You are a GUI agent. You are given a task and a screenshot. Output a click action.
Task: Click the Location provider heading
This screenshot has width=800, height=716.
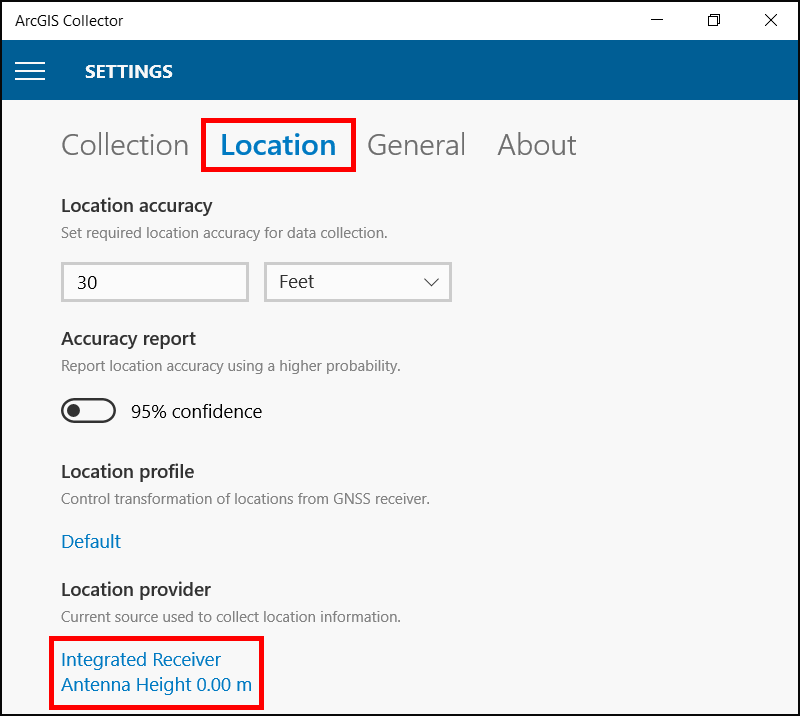click(136, 589)
